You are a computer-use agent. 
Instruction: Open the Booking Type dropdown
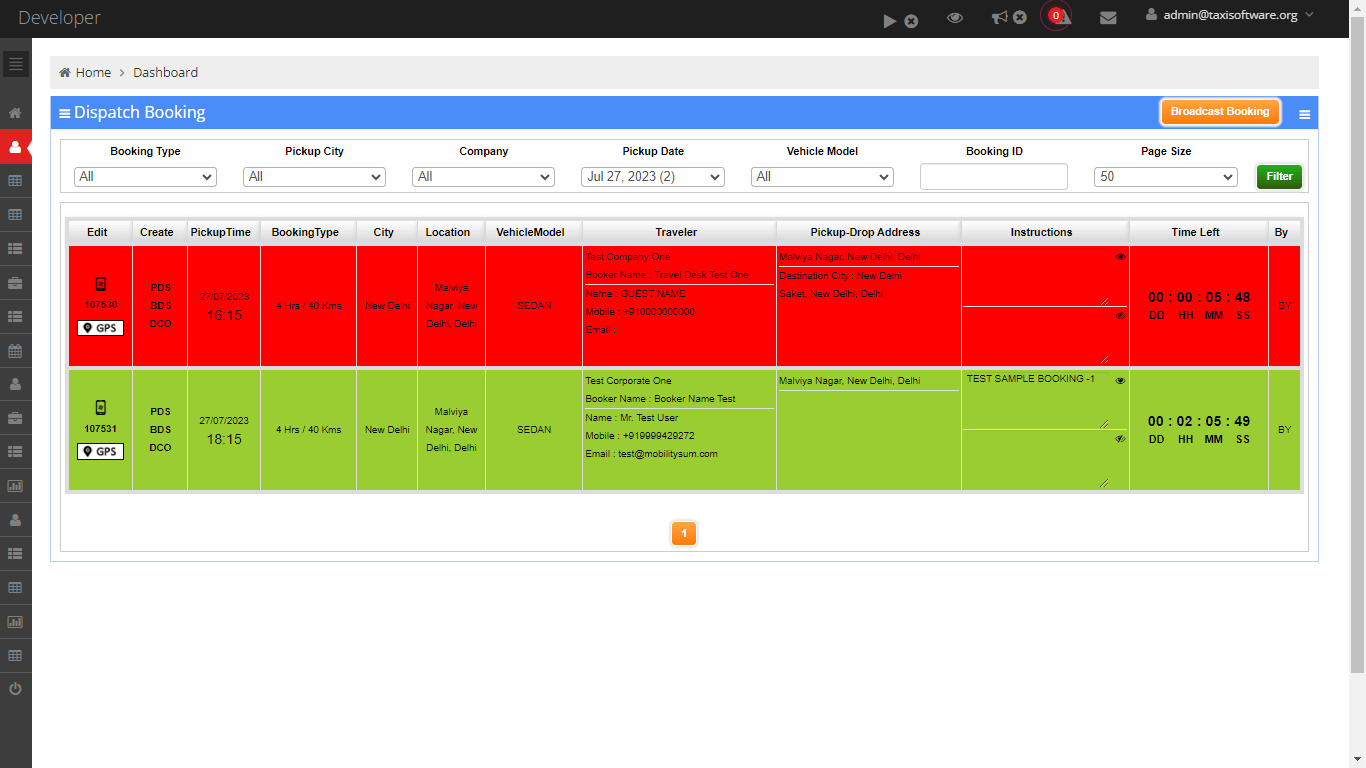145,177
